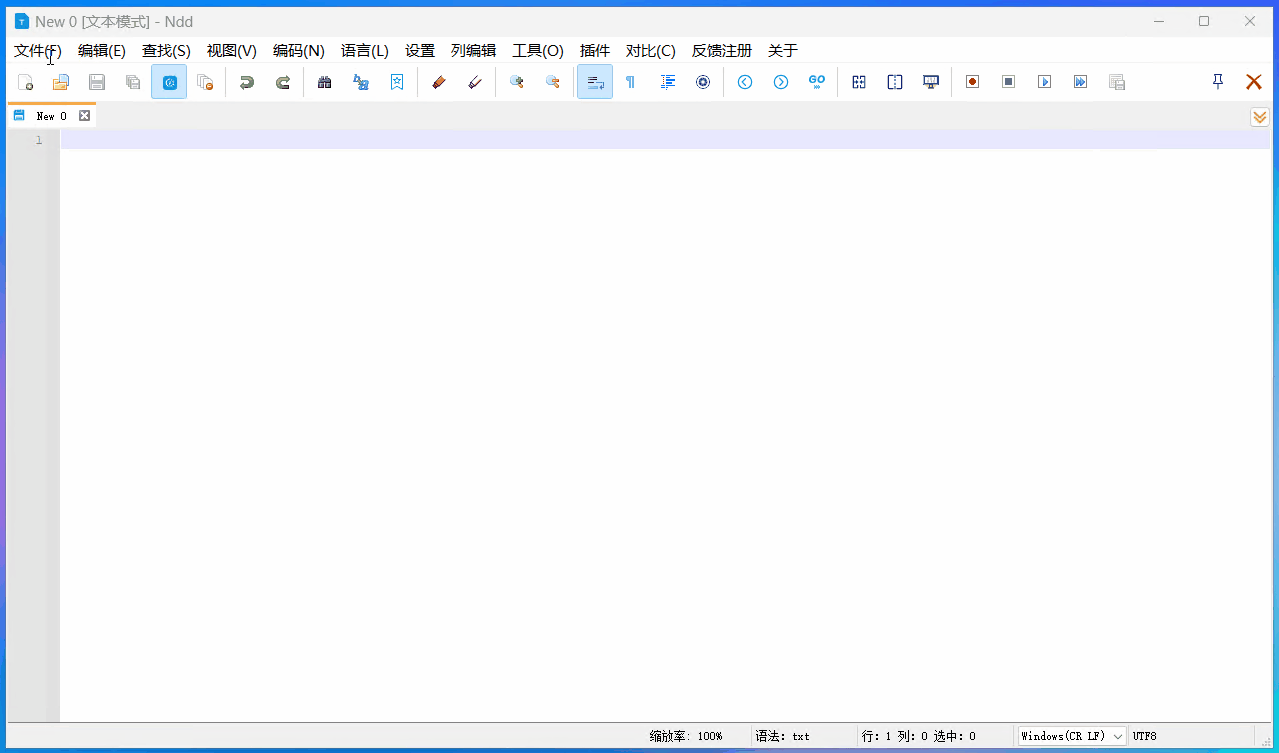Image resolution: width=1279 pixels, height=753 pixels.
Task: Open the 关于 menu
Action: (x=783, y=51)
